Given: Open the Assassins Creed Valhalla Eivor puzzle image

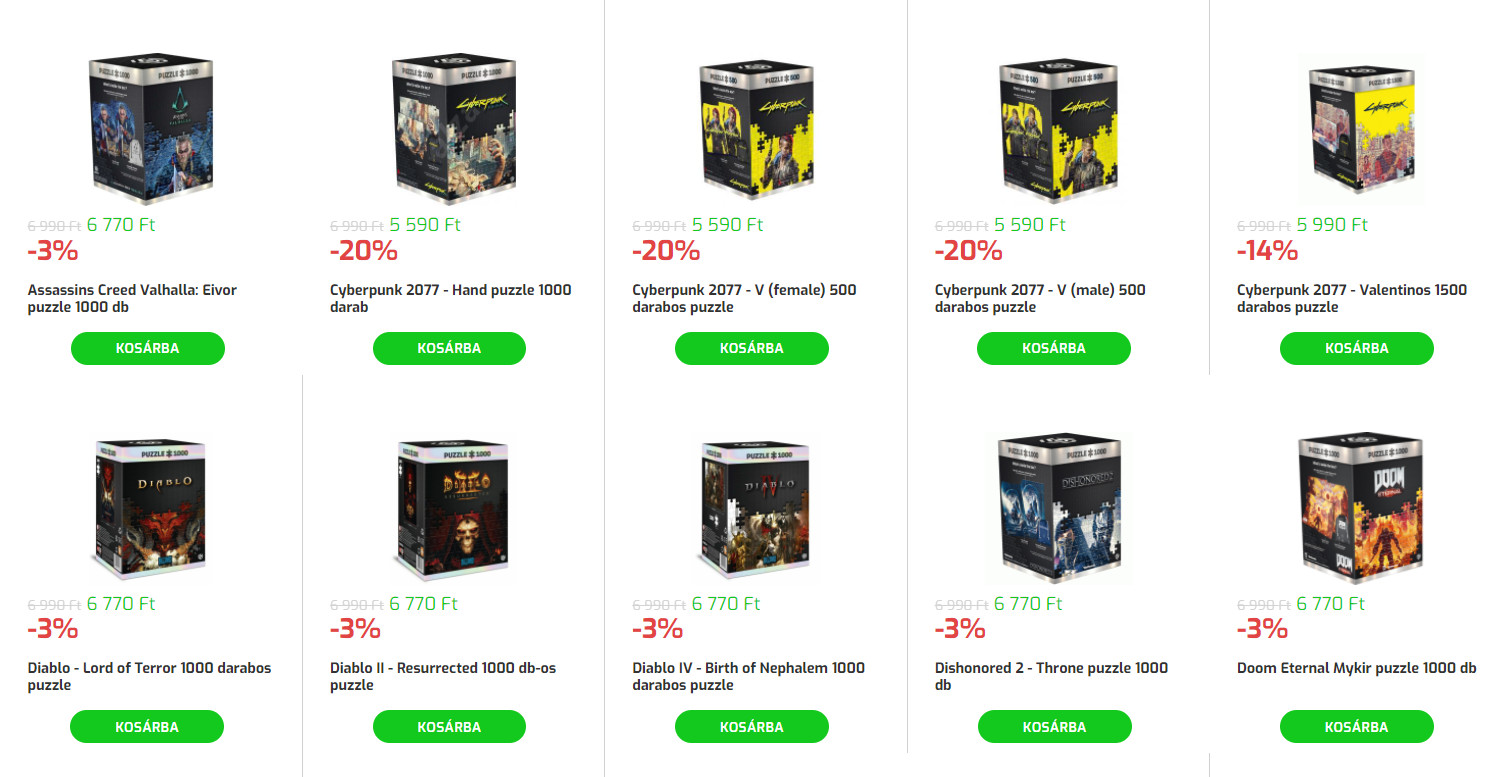Looking at the screenshot, I should (148, 129).
